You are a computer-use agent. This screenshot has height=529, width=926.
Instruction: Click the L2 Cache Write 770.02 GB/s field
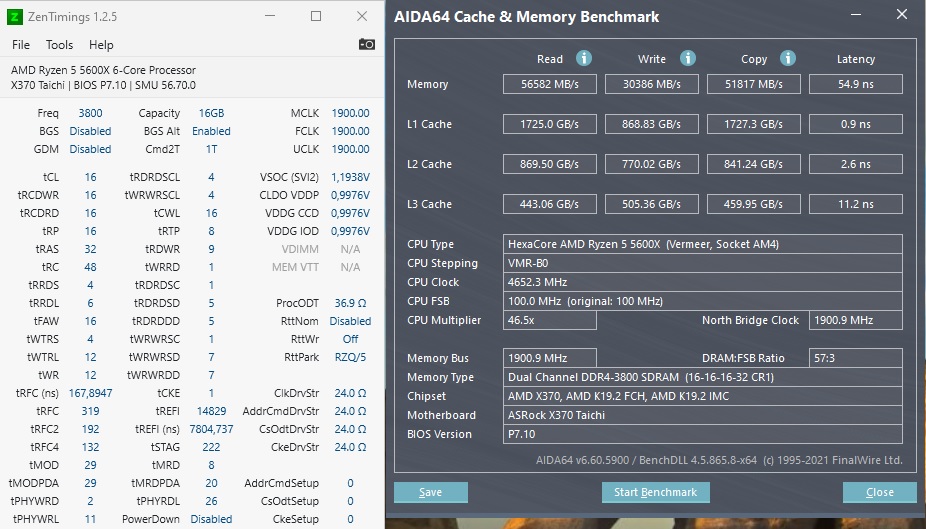652,164
